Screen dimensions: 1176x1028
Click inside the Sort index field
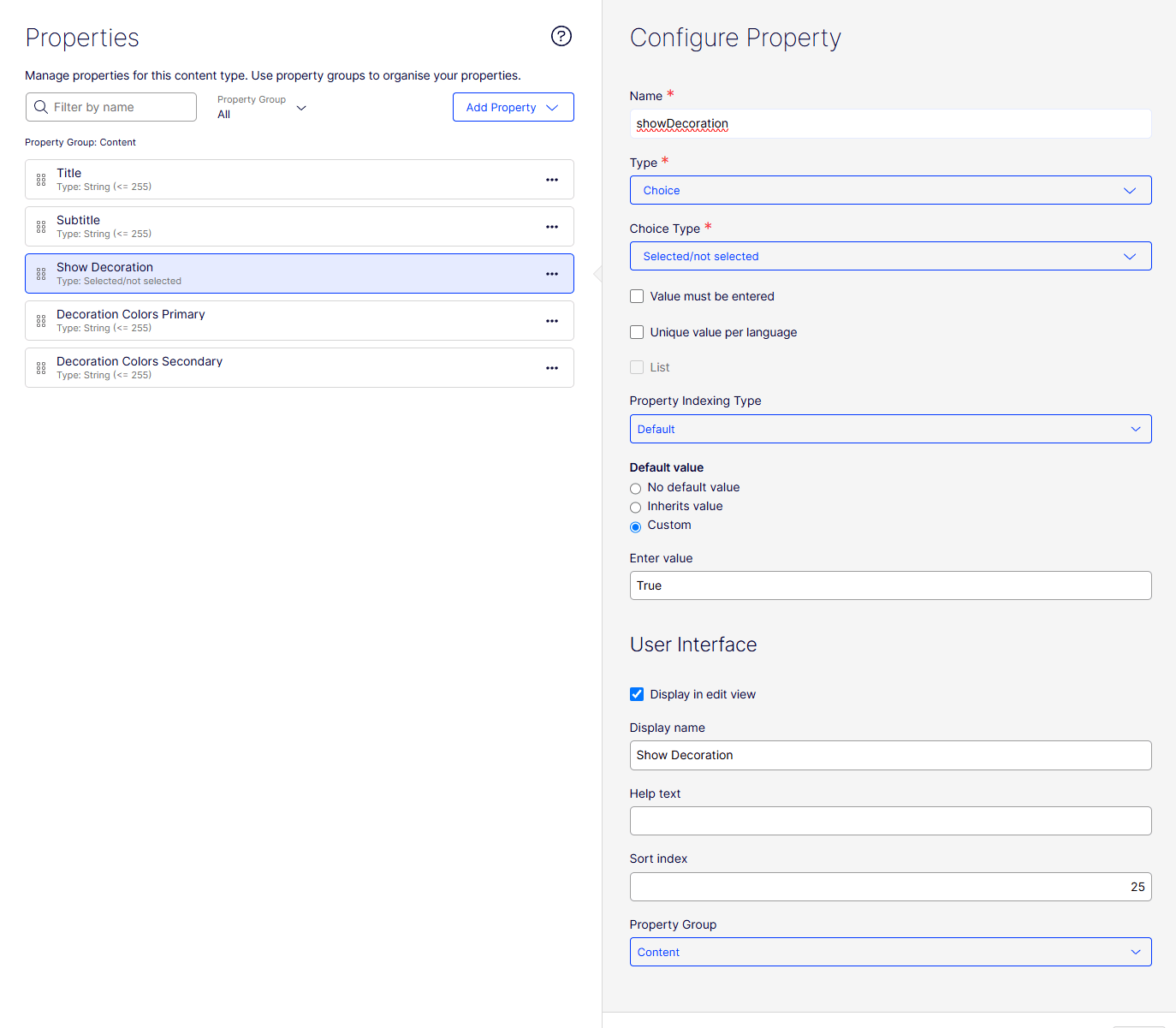point(890,887)
